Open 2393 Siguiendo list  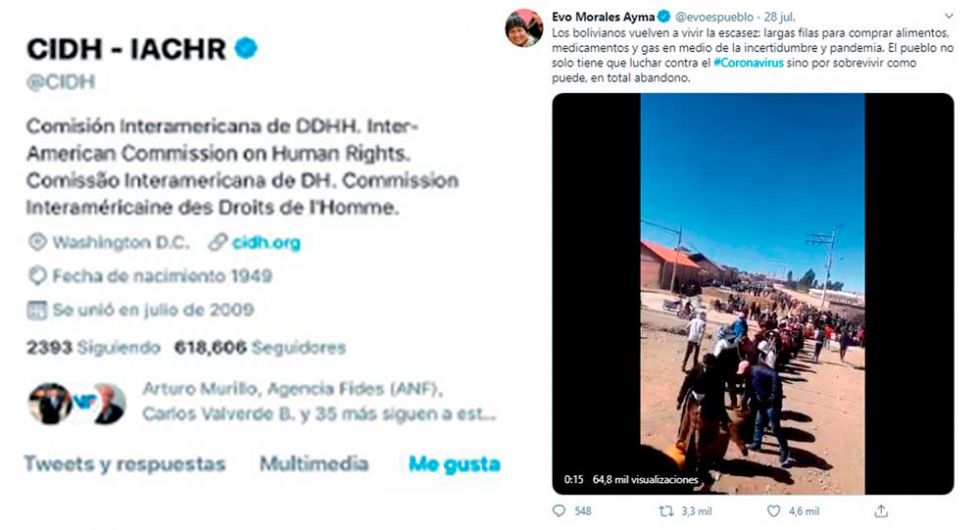(x=93, y=348)
